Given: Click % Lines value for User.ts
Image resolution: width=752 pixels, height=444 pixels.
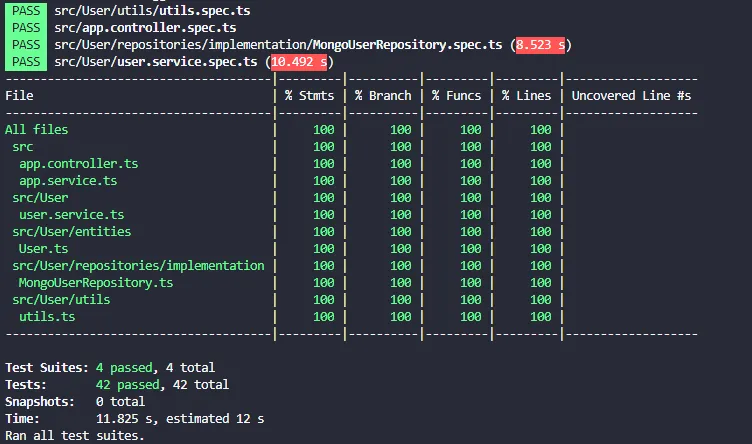Looking at the screenshot, I should [540, 249].
